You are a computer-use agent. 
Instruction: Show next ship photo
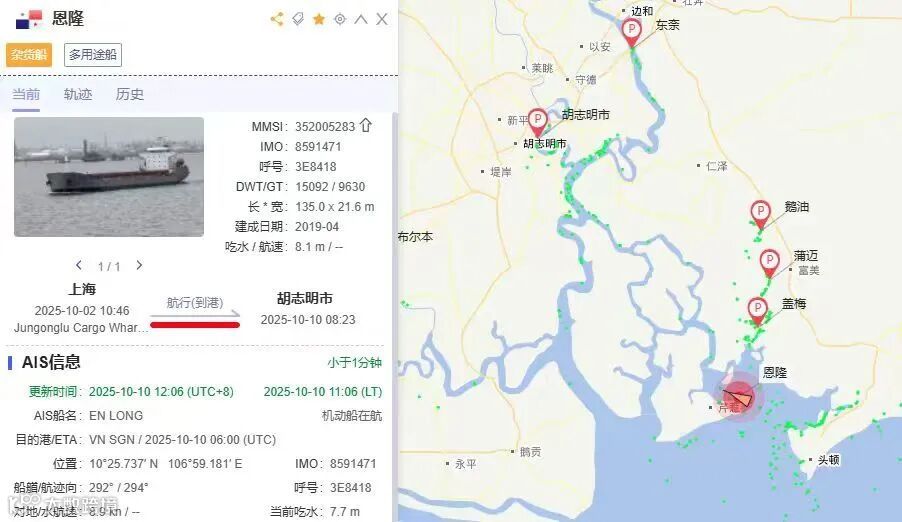[139, 265]
